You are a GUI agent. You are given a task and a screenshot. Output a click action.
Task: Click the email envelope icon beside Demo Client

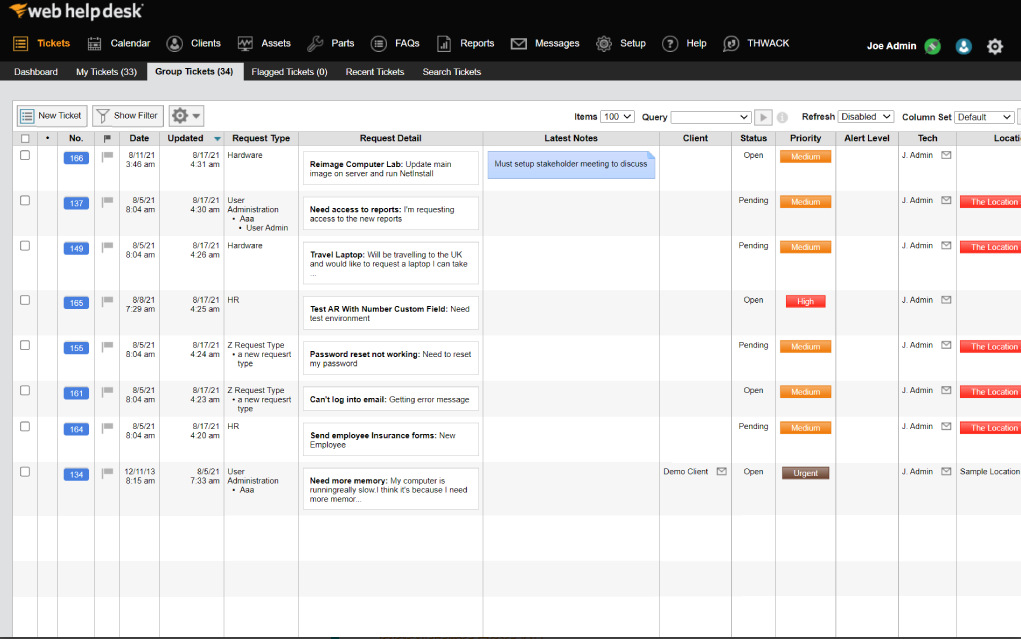coord(723,472)
